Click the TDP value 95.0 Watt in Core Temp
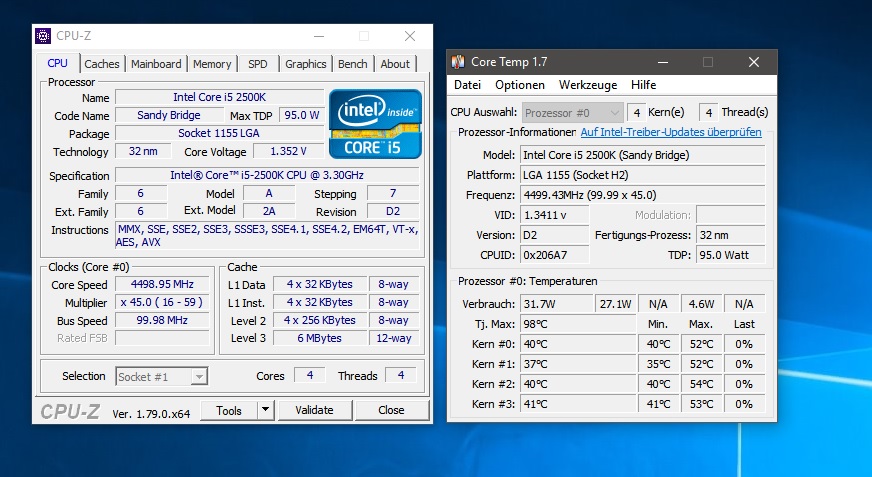This screenshot has width=872, height=477. [731, 255]
